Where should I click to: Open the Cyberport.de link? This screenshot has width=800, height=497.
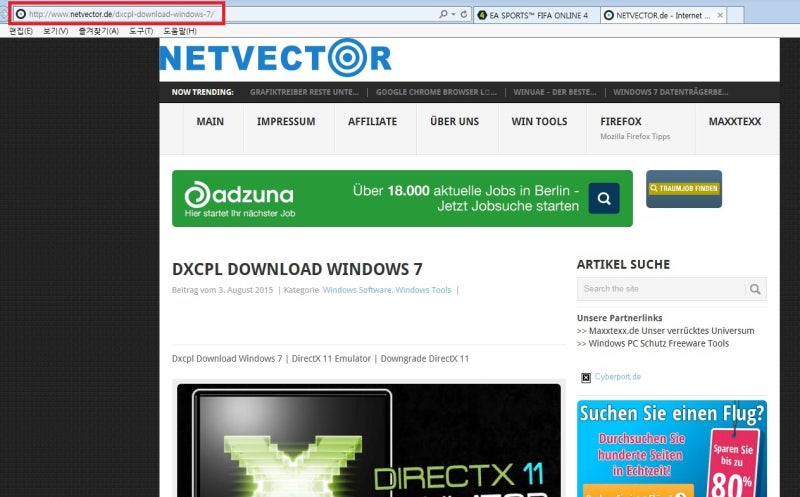tap(617, 377)
